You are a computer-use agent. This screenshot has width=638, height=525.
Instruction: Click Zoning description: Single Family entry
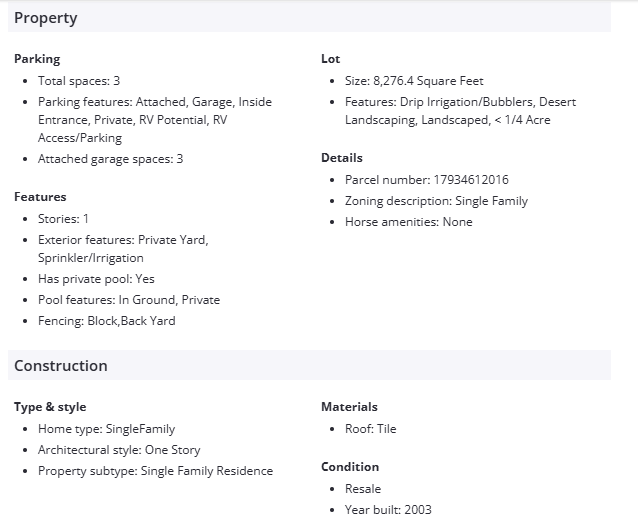436,201
